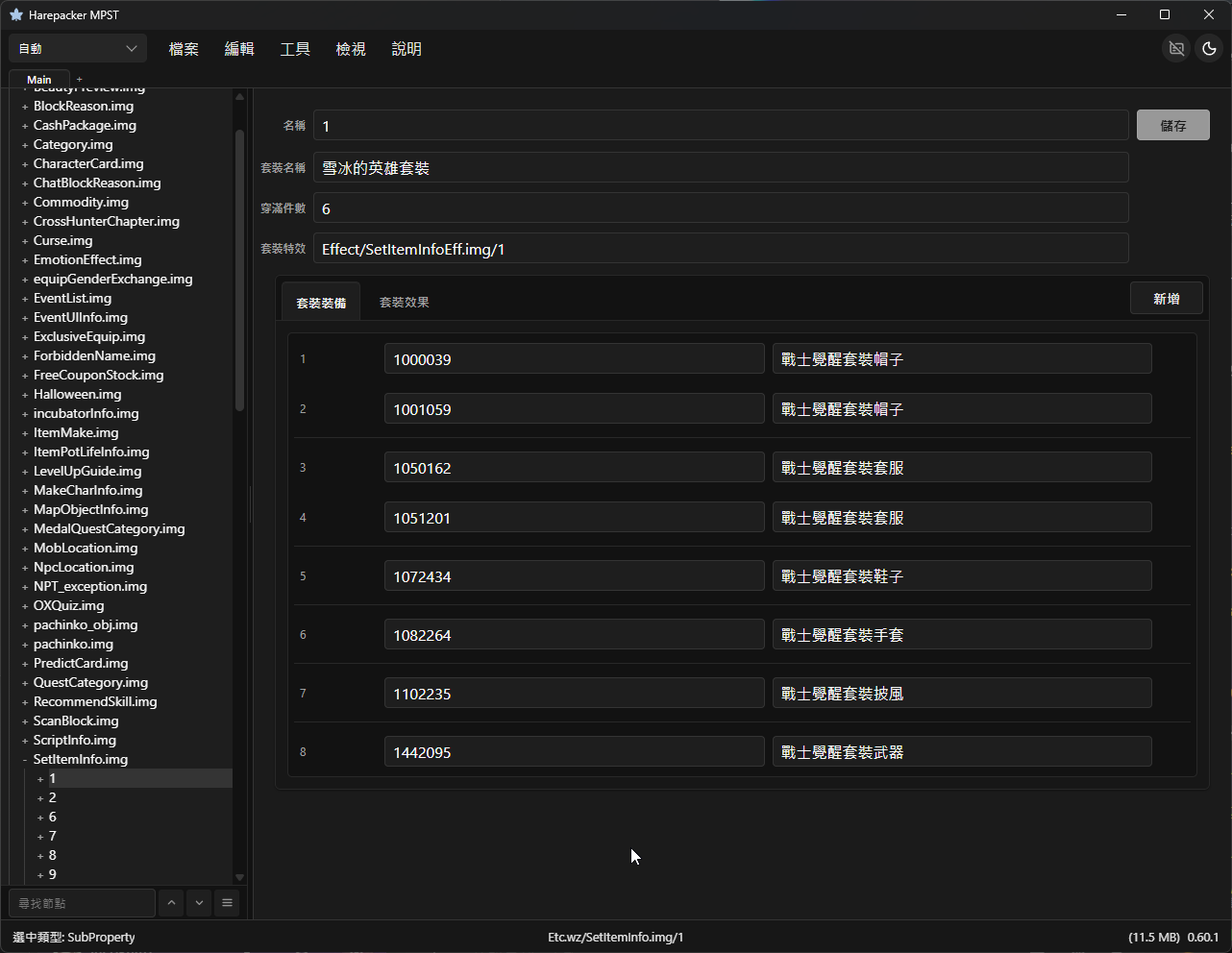Open the 檔案 menu

[x=184, y=49]
